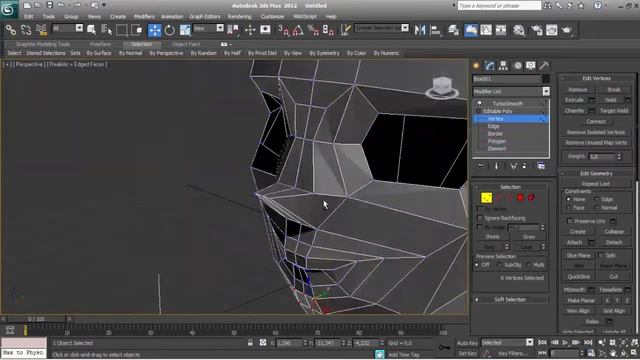The height and width of the screenshot is (360, 640).
Task: Select Polygon sub-object selection icon
Action: click(520, 198)
